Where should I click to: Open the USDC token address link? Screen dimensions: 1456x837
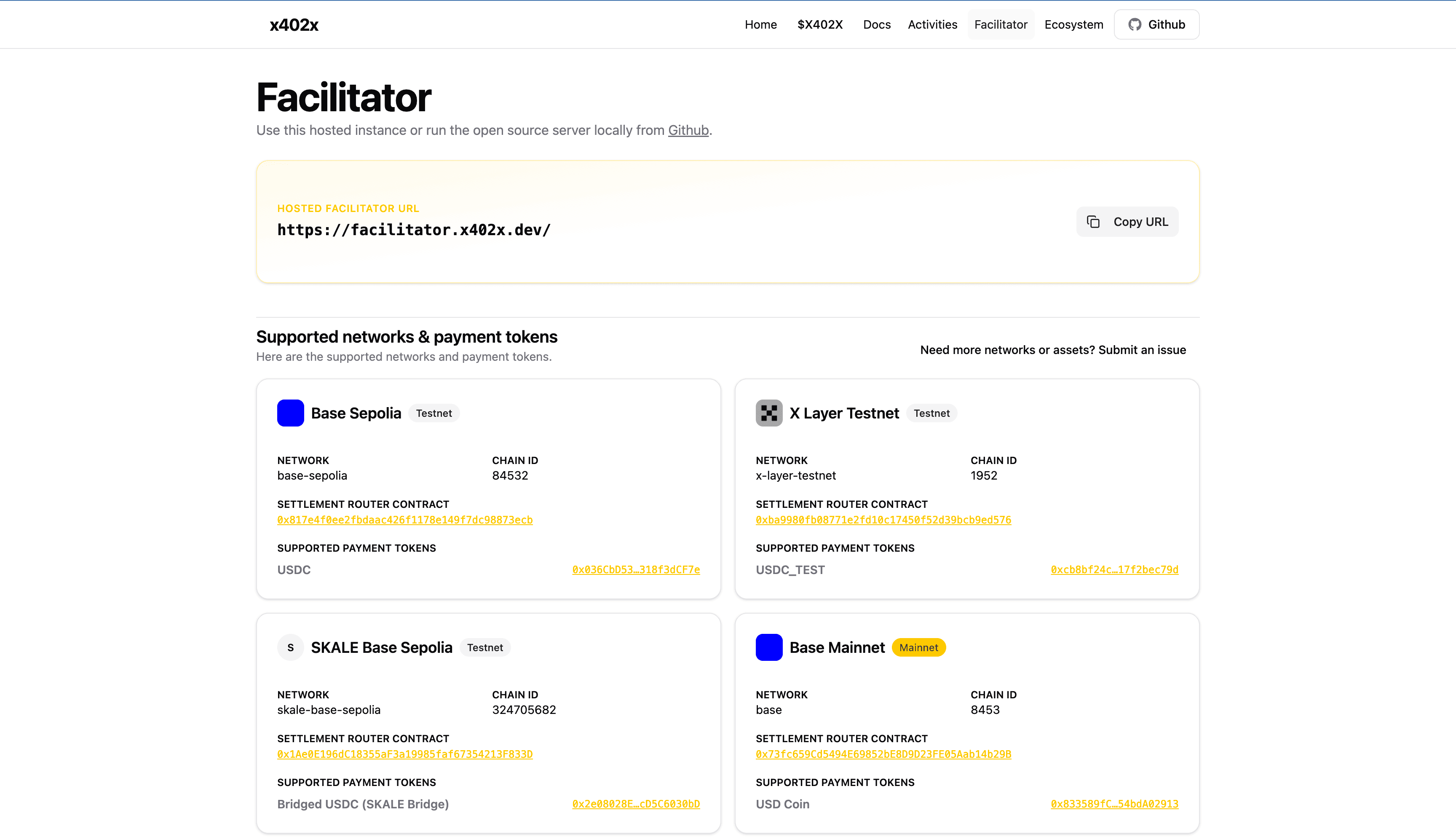[635, 570]
